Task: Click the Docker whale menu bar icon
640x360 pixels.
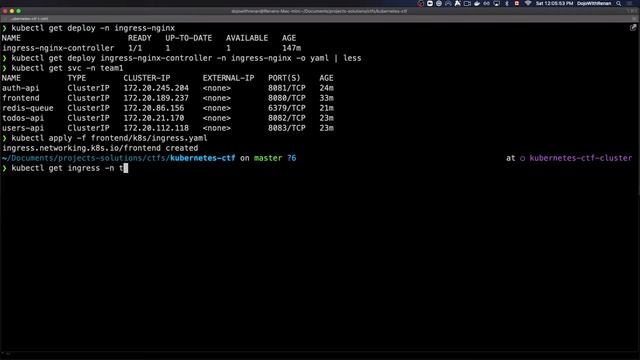Action: pos(477,3)
